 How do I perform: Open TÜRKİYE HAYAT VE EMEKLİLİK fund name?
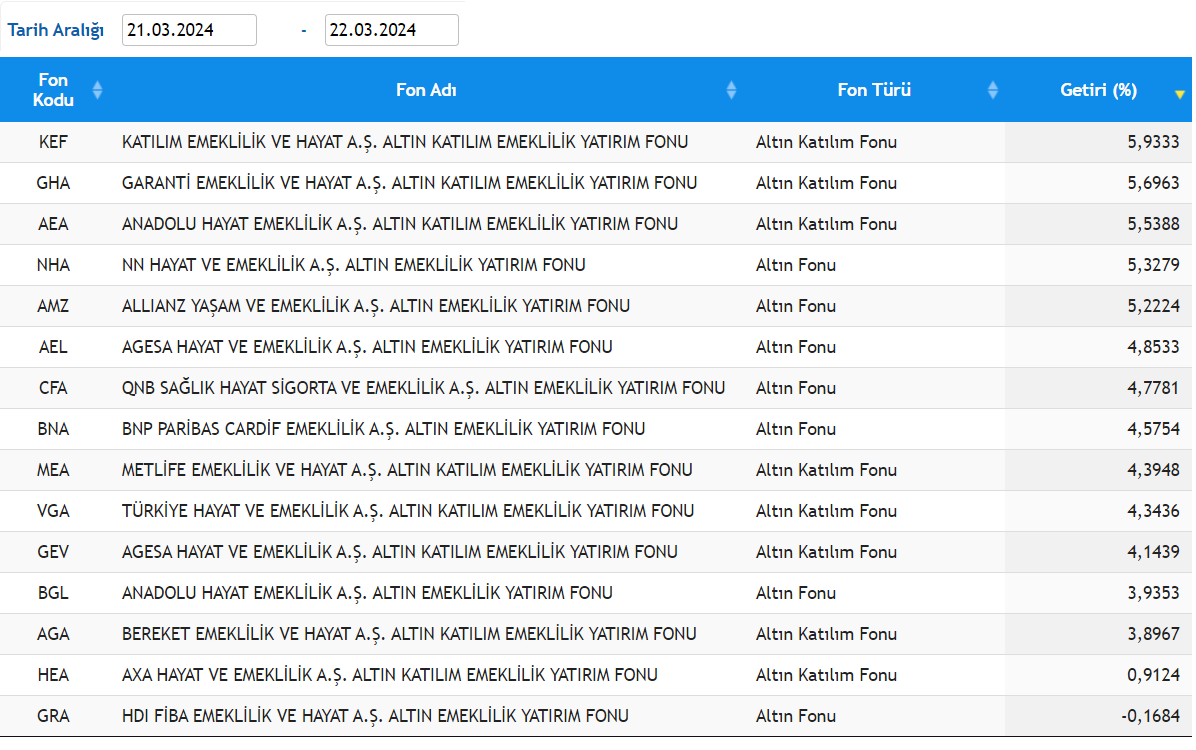click(408, 511)
